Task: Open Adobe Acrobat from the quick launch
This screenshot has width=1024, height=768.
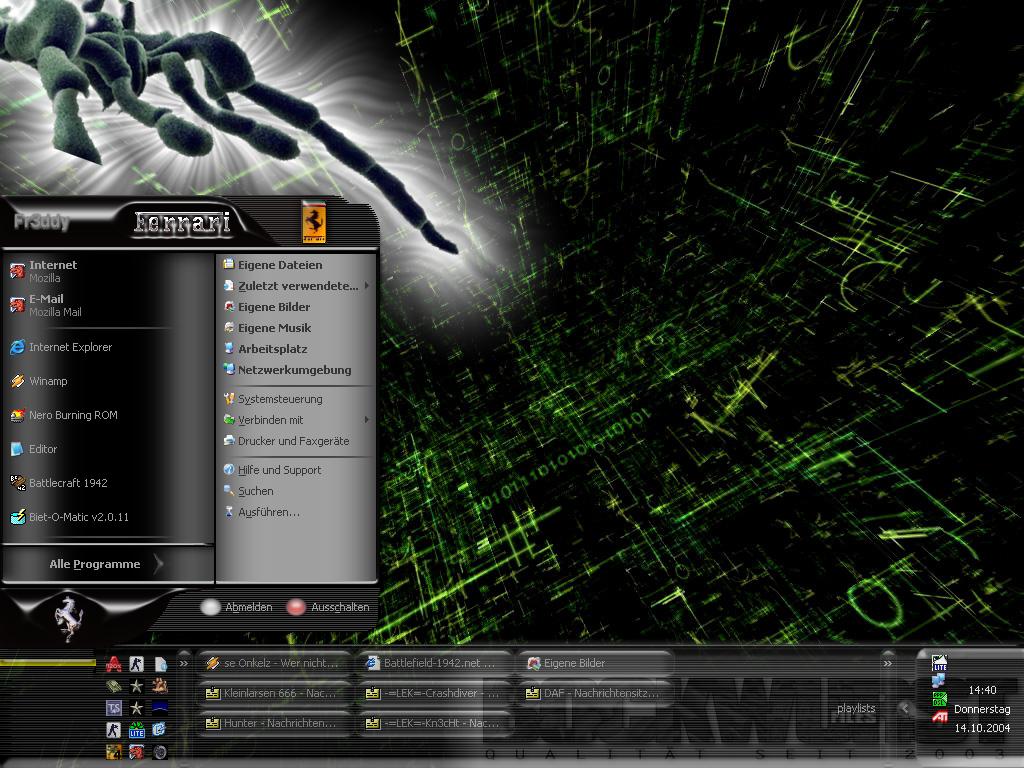Action: click(x=114, y=664)
